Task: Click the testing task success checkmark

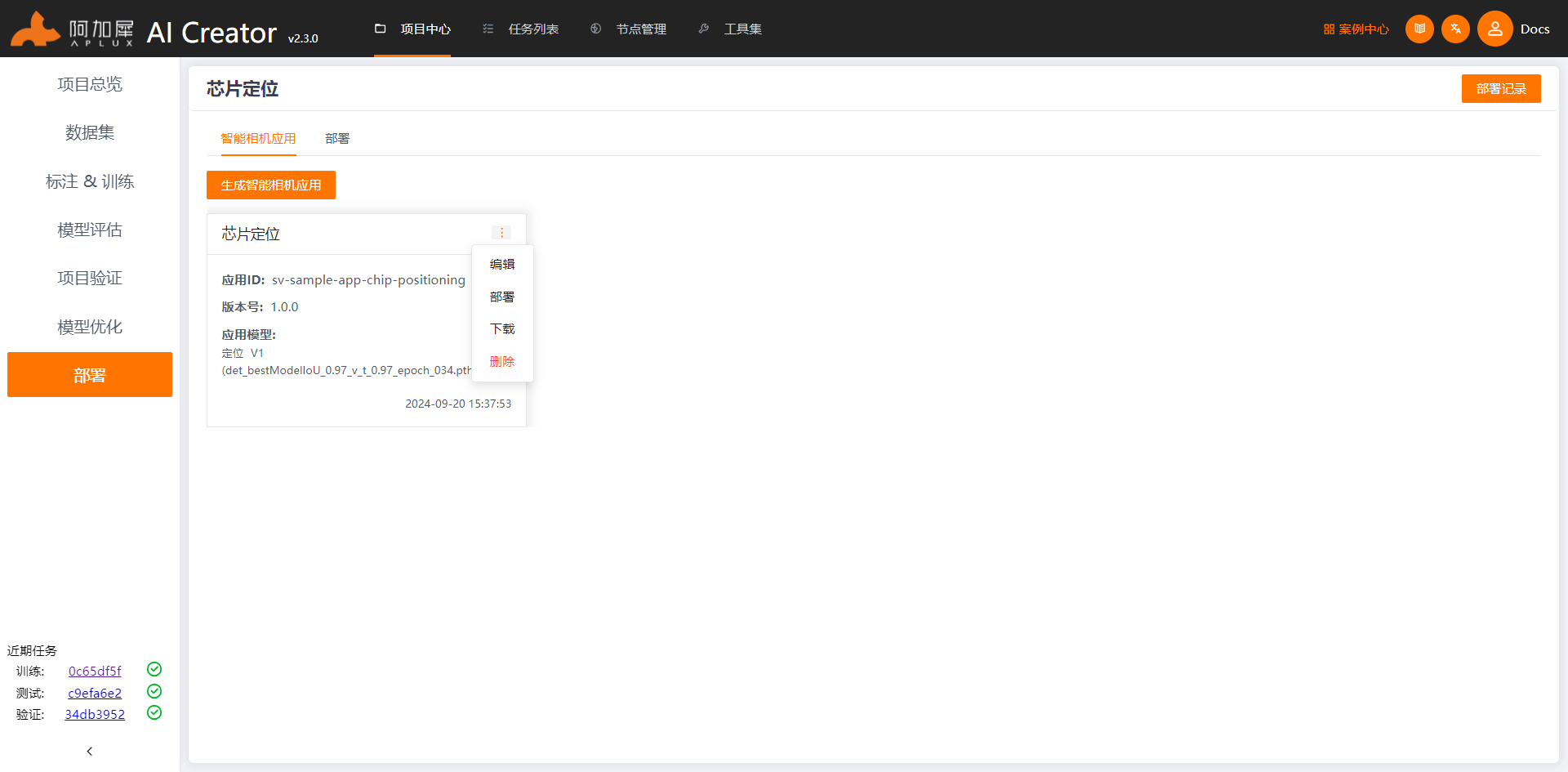Action: pyautogui.click(x=154, y=691)
